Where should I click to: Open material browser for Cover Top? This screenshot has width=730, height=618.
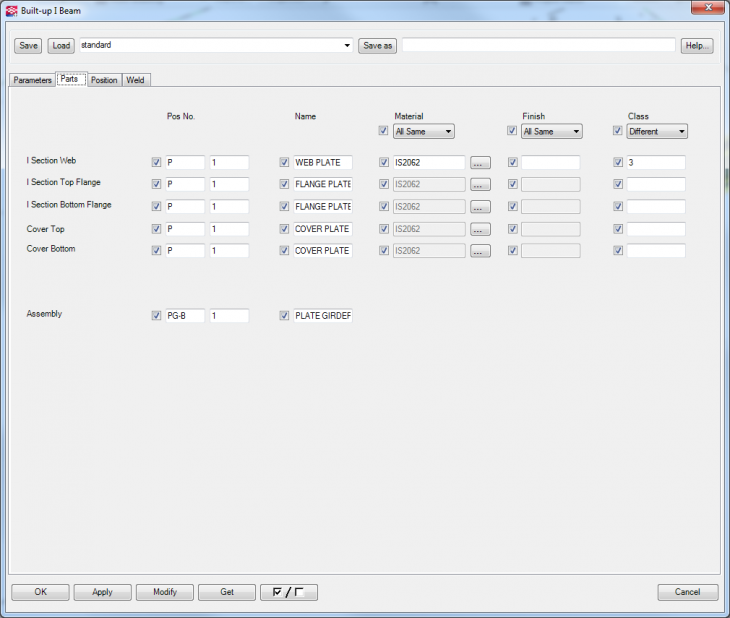(480, 229)
